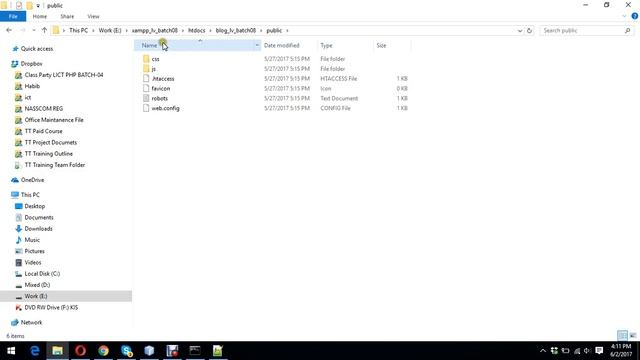Open the Habib Dropbox folder
Screen dimensions: 640x360
(32, 86)
